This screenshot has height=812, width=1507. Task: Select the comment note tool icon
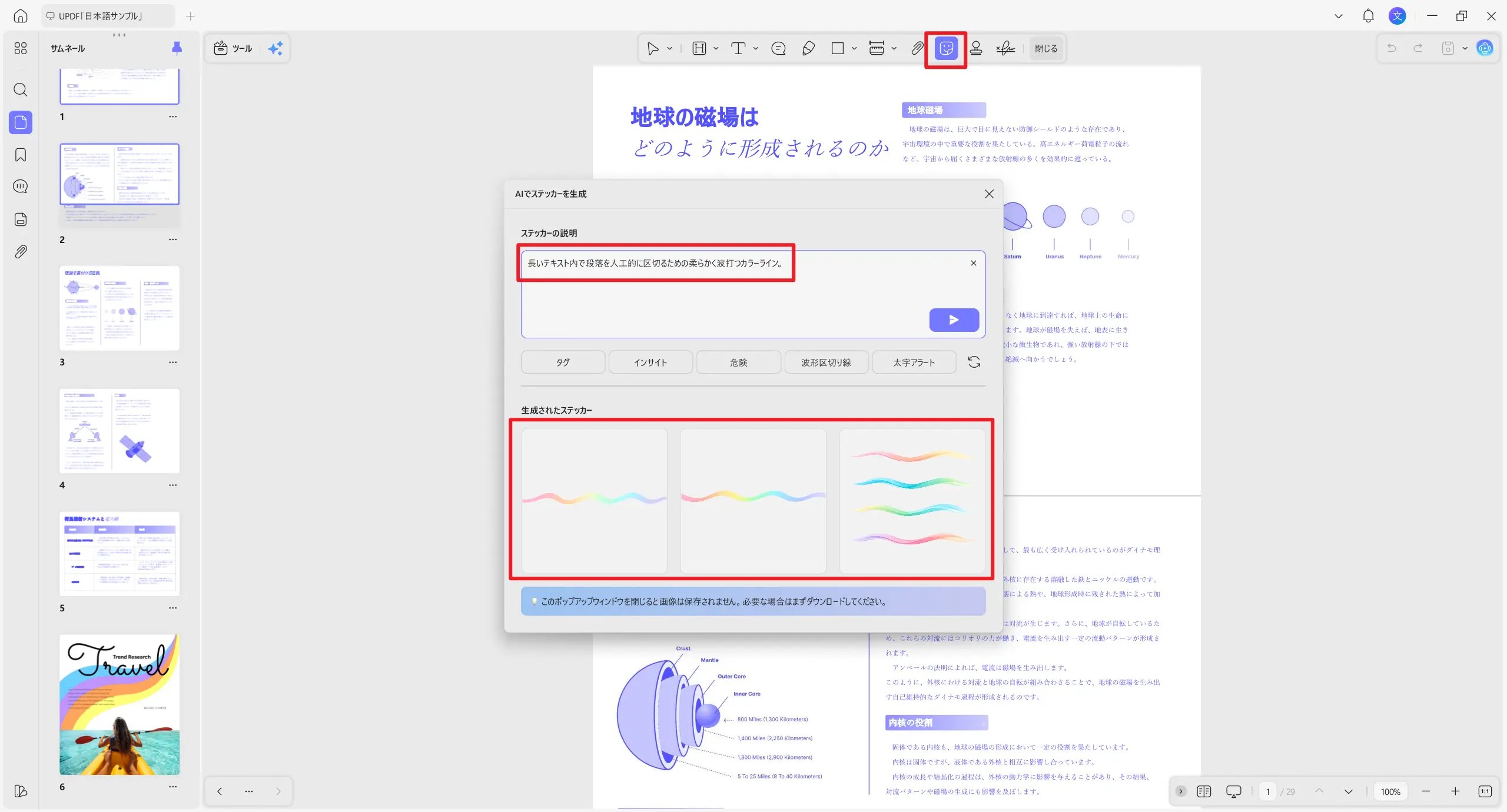(778, 49)
